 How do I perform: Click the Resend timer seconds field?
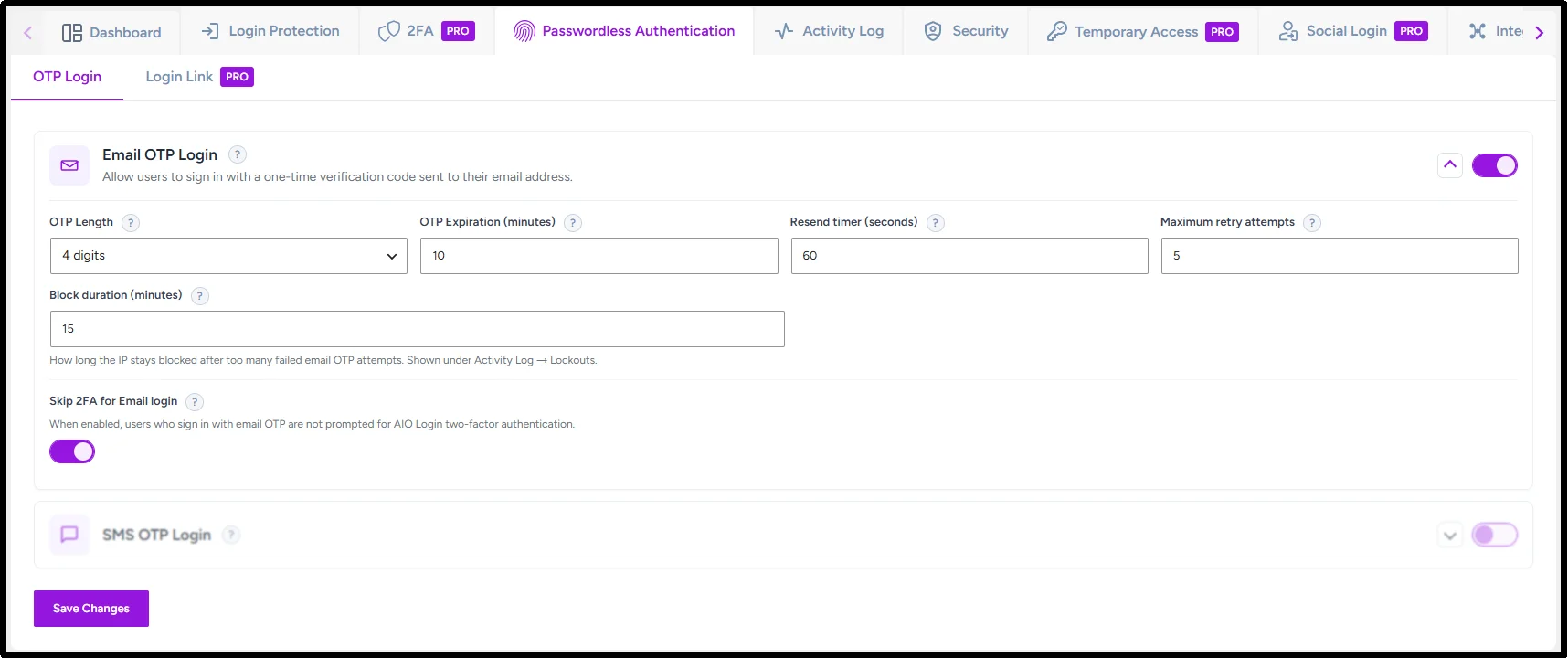coord(969,256)
